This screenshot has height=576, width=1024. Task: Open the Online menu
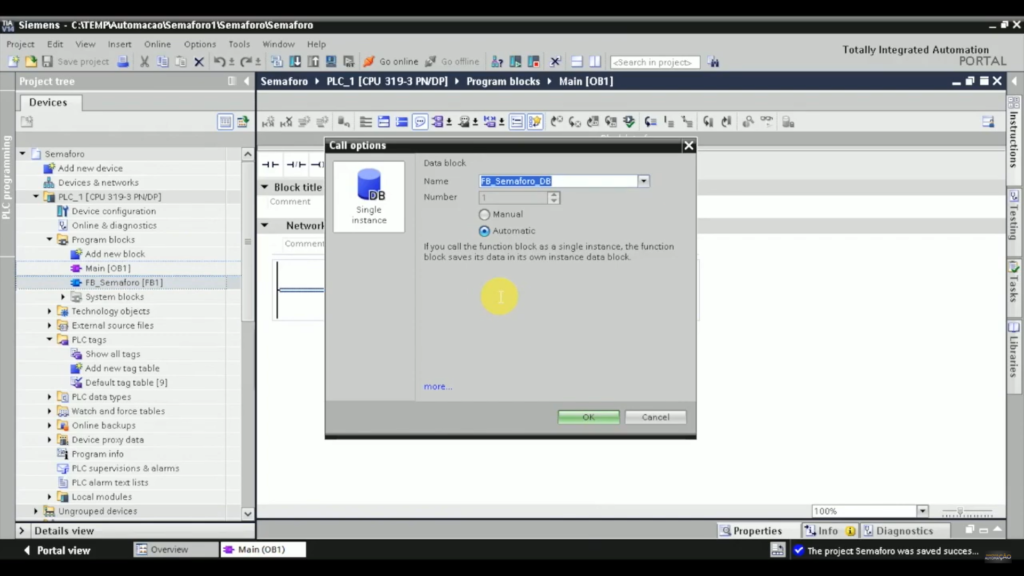pyautogui.click(x=157, y=44)
